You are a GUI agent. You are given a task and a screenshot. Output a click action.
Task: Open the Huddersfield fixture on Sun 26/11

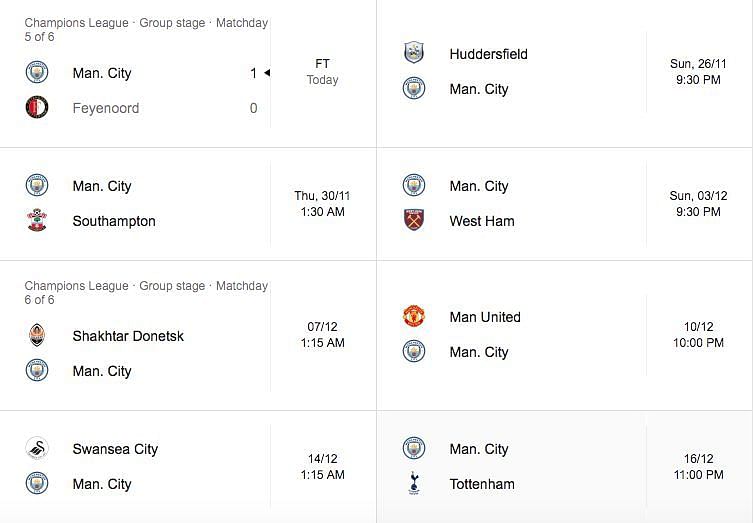565,73
